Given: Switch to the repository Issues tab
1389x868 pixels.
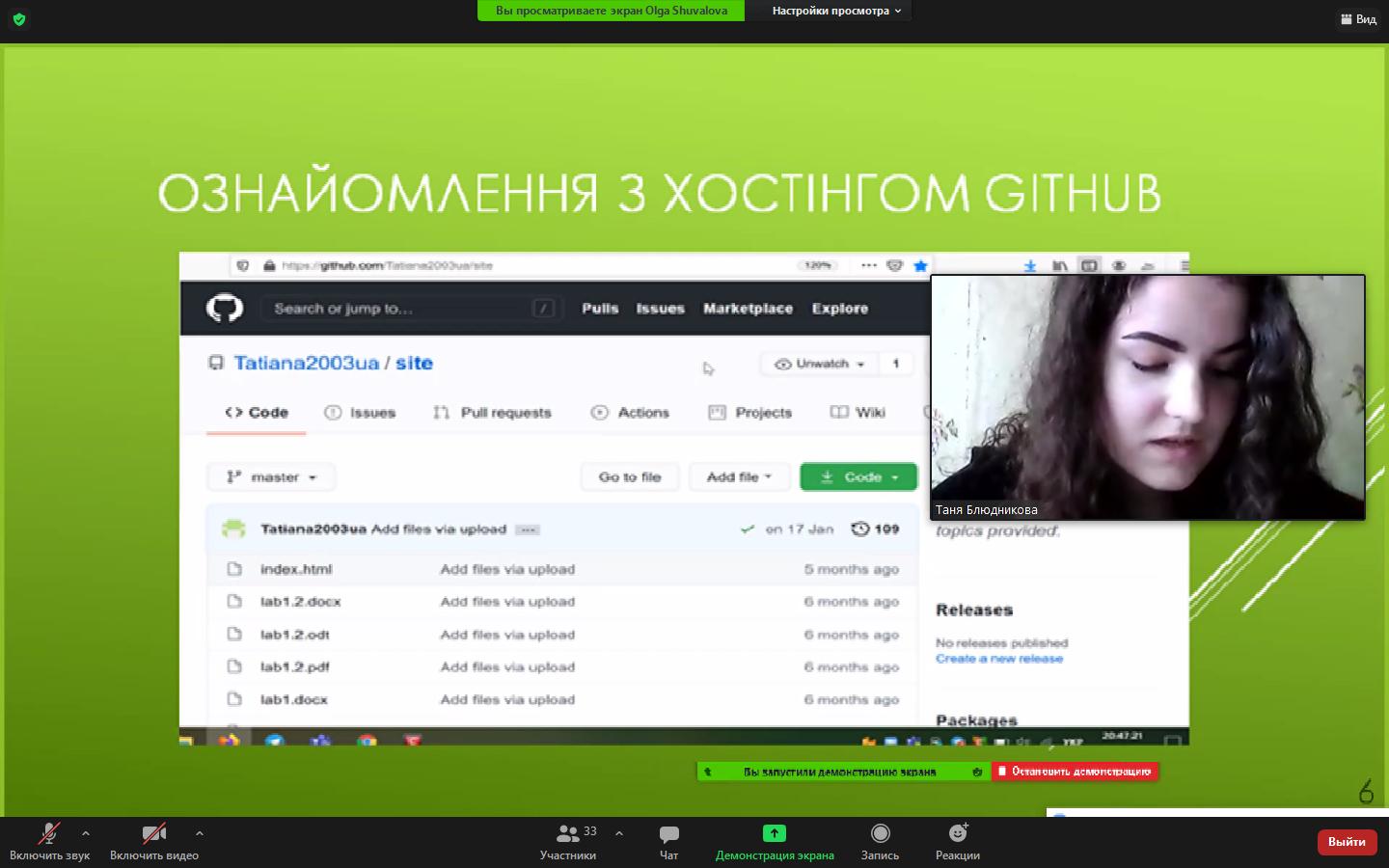Looking at the screenshot, I should [x=361, y=413].
